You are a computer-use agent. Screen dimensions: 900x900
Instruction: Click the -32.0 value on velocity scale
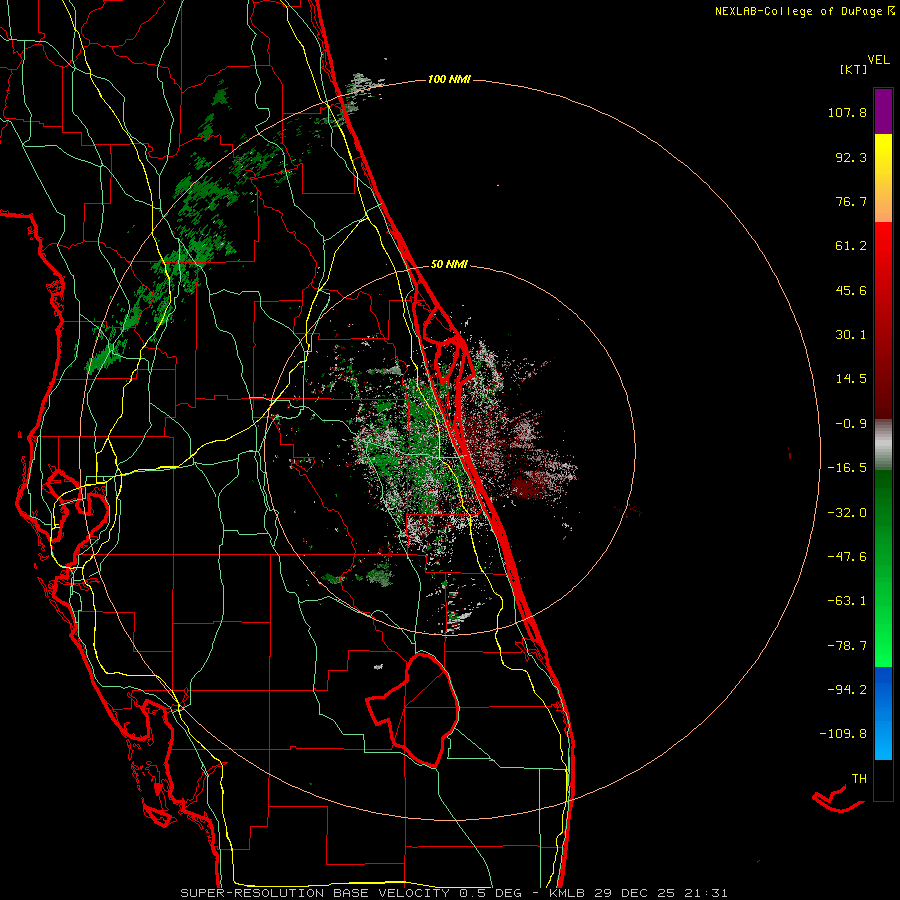pyautogui.click(x=847, y=513)
